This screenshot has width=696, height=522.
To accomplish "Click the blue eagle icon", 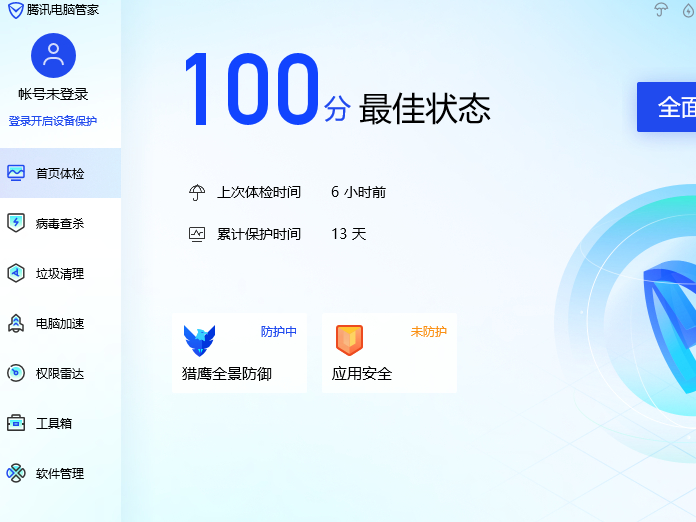I will 199,340.
